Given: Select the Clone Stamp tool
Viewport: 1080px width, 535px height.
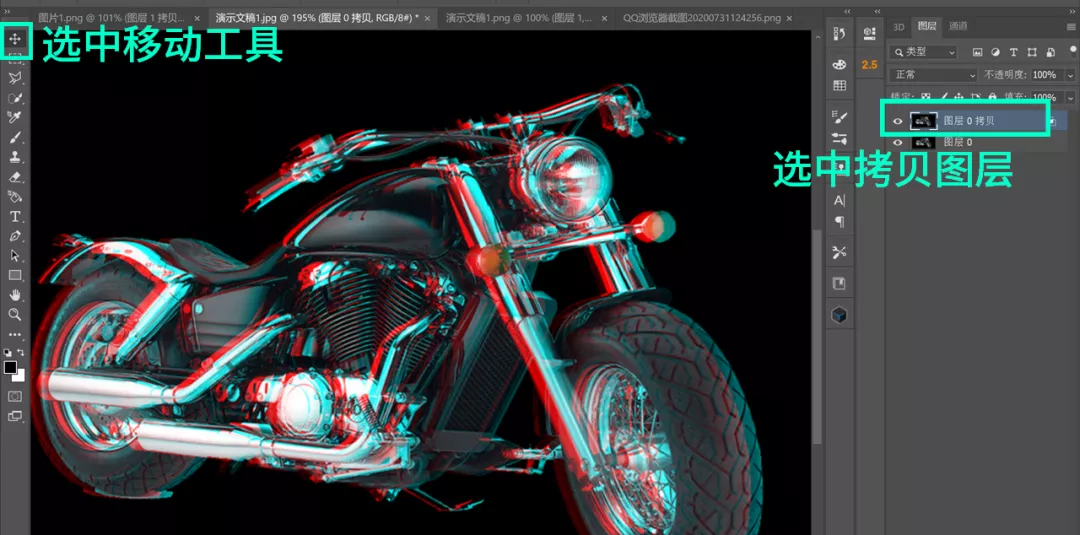Looking at the screenshot, I should tap(14, 156).
